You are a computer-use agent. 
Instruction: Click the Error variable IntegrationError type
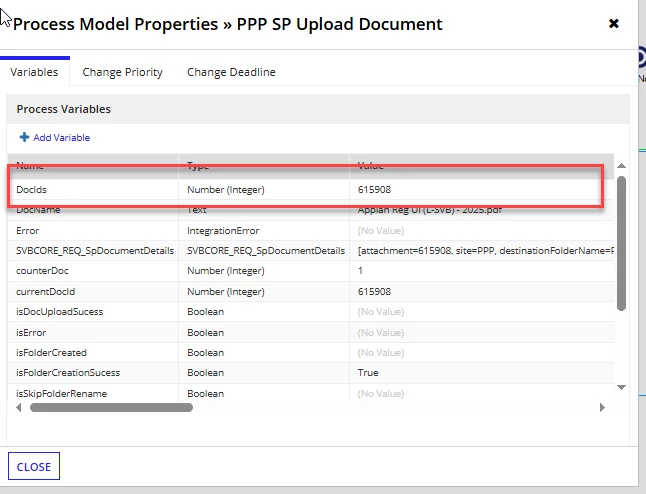point(223,231)
